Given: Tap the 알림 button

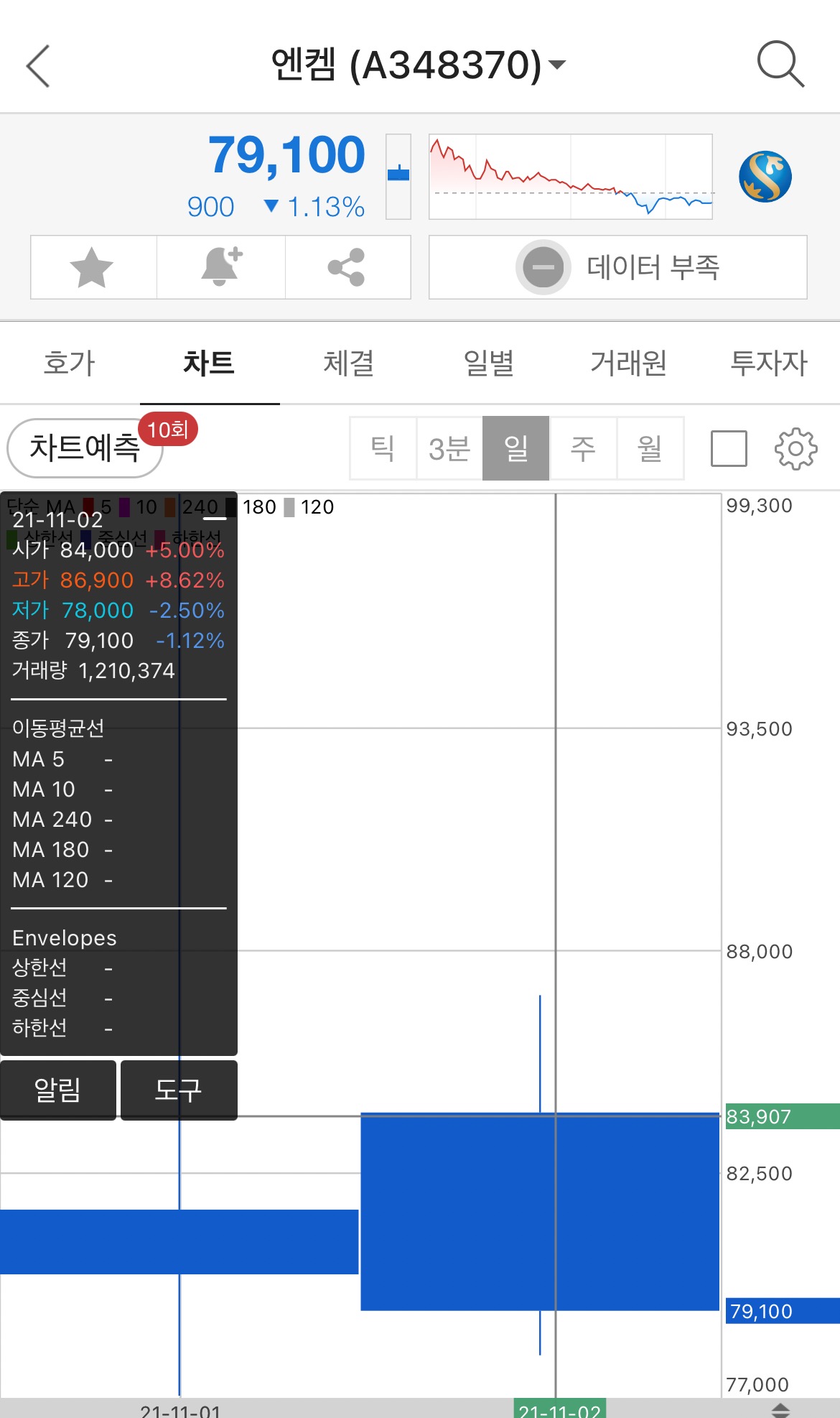Looking at the screenshot, I should coord(58,1090).
